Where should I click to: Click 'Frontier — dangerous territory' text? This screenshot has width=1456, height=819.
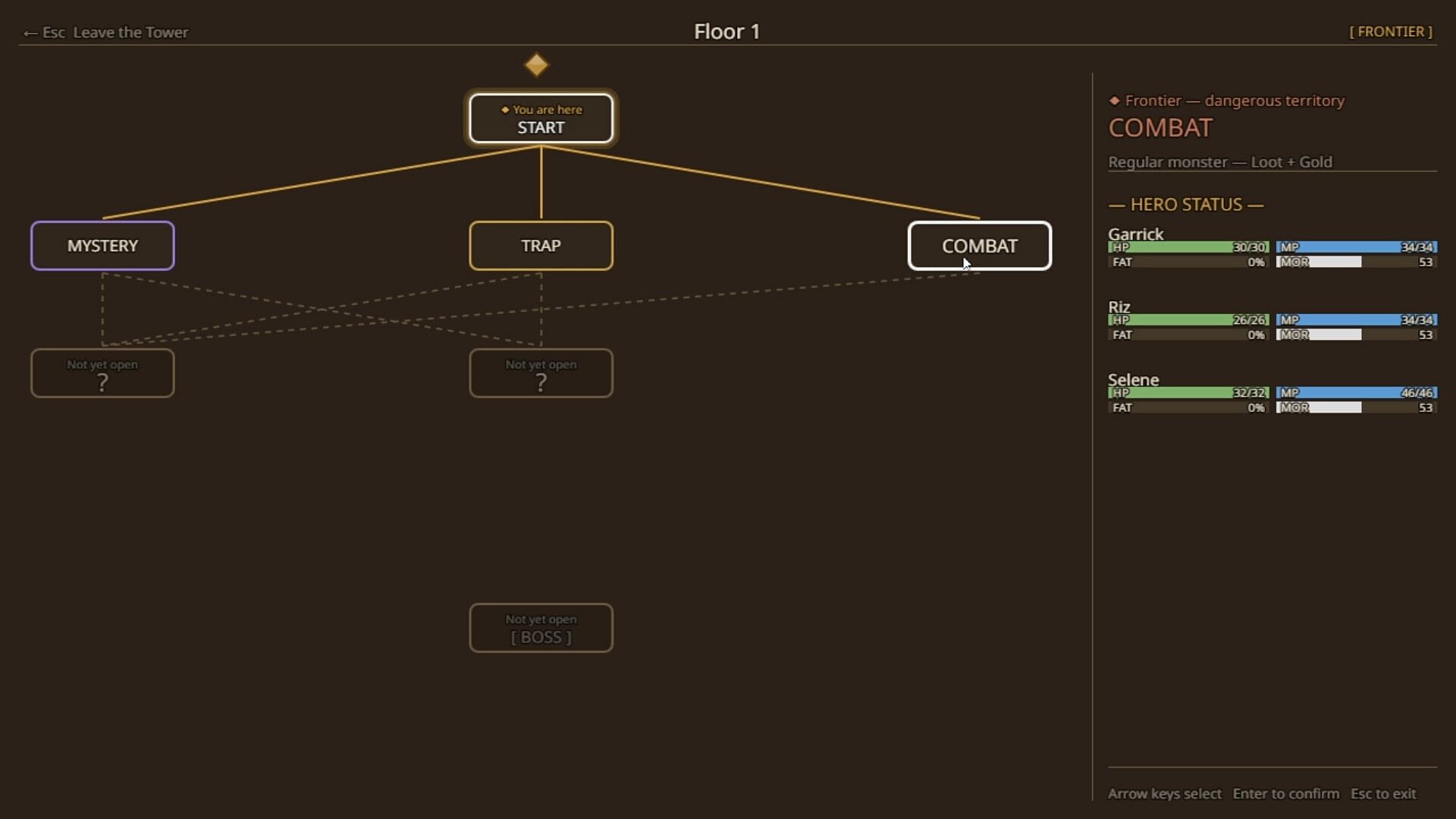tap(1235, 100)
